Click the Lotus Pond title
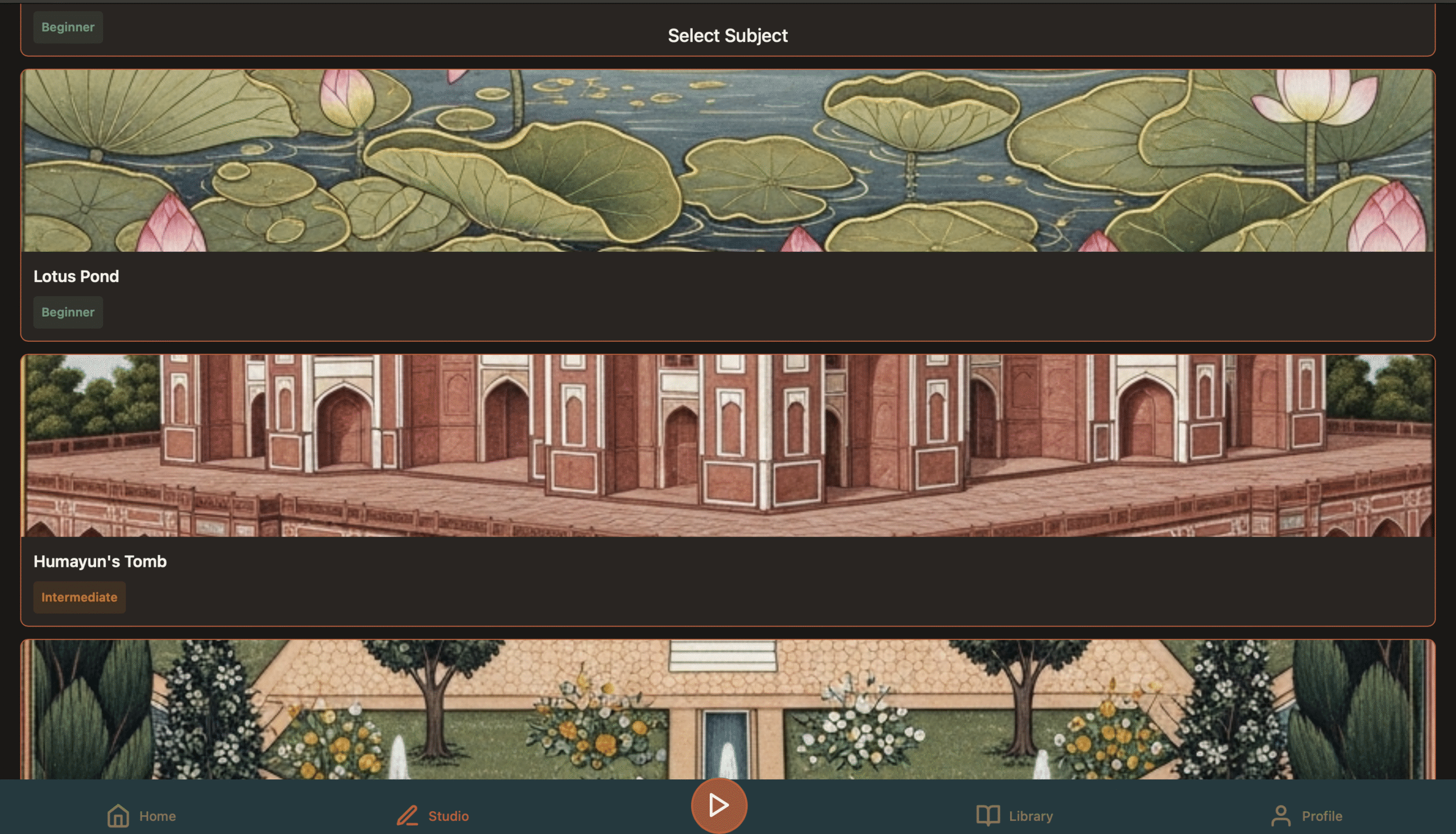The height and width of the screenshot is (834, 1456). [x=76, y=276]
